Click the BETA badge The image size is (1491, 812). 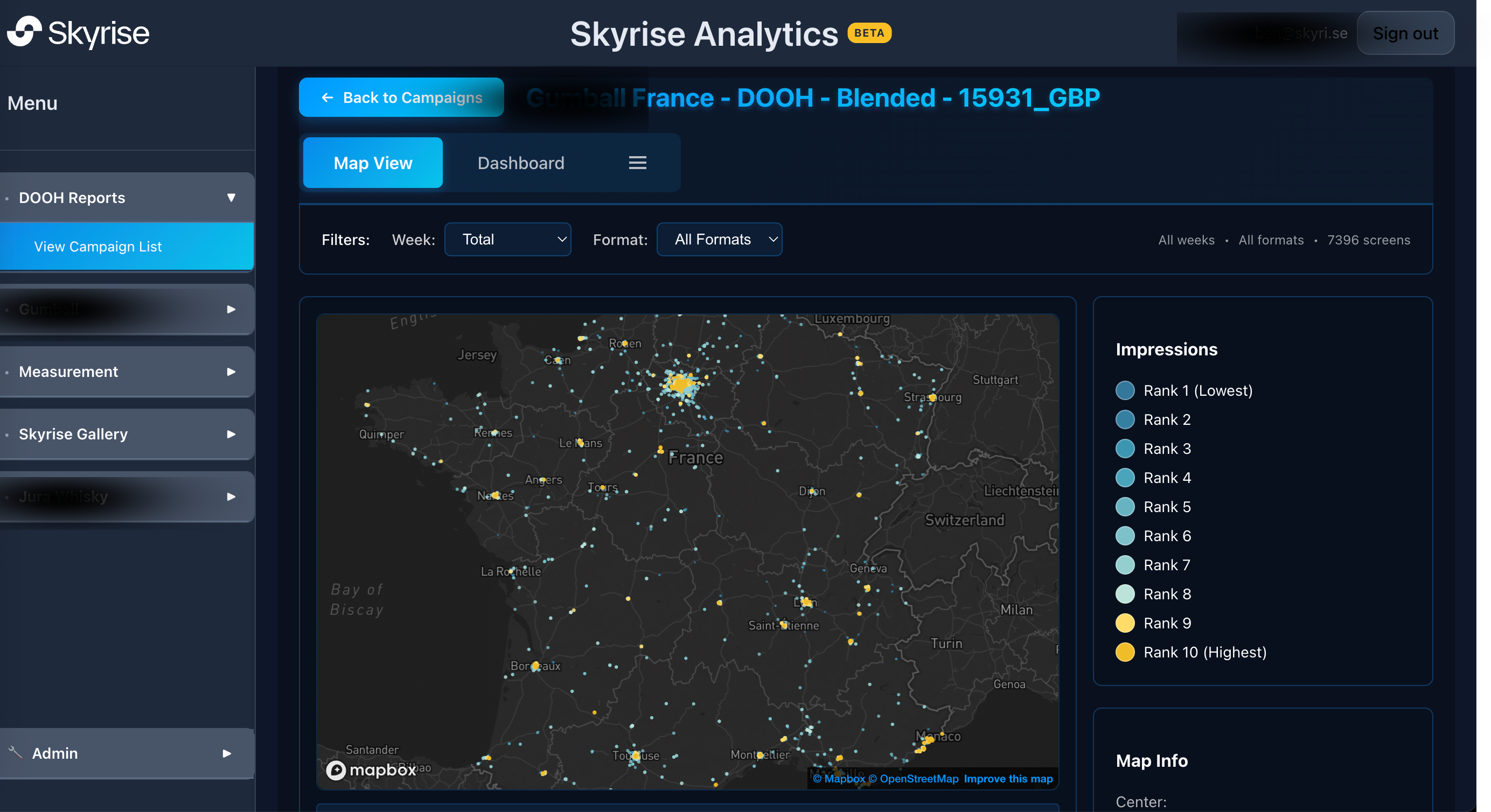[869, 33]
